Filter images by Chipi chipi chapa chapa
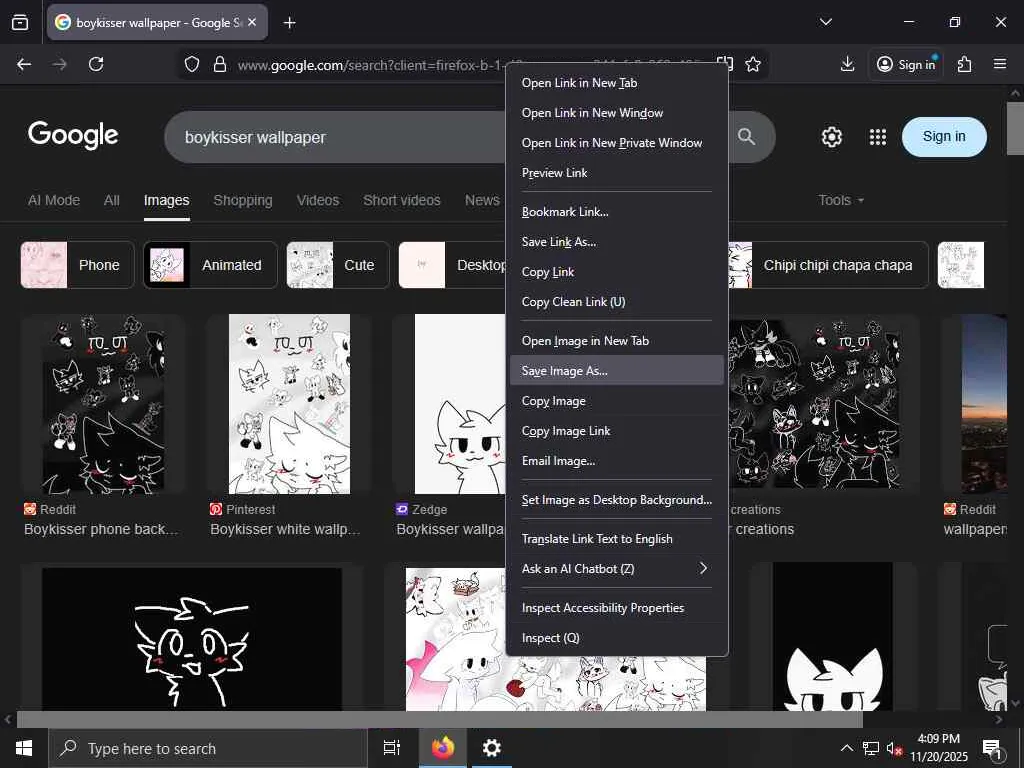 tap(828, 264)
